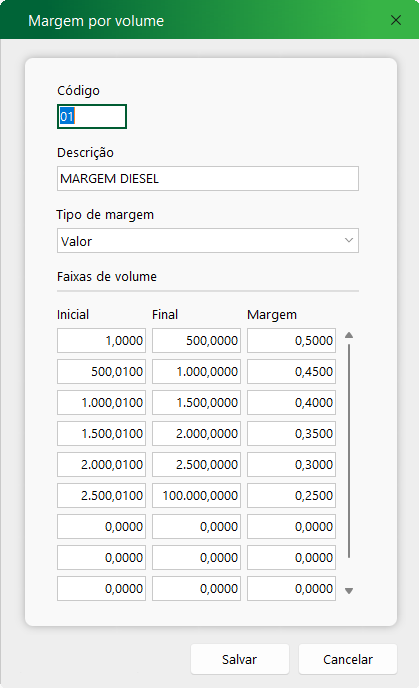Image resolution: width=419 pixels, height=688 pixels.
Task: Click the Salvar button
Action: pyautogui.click(x=240, y=659)
